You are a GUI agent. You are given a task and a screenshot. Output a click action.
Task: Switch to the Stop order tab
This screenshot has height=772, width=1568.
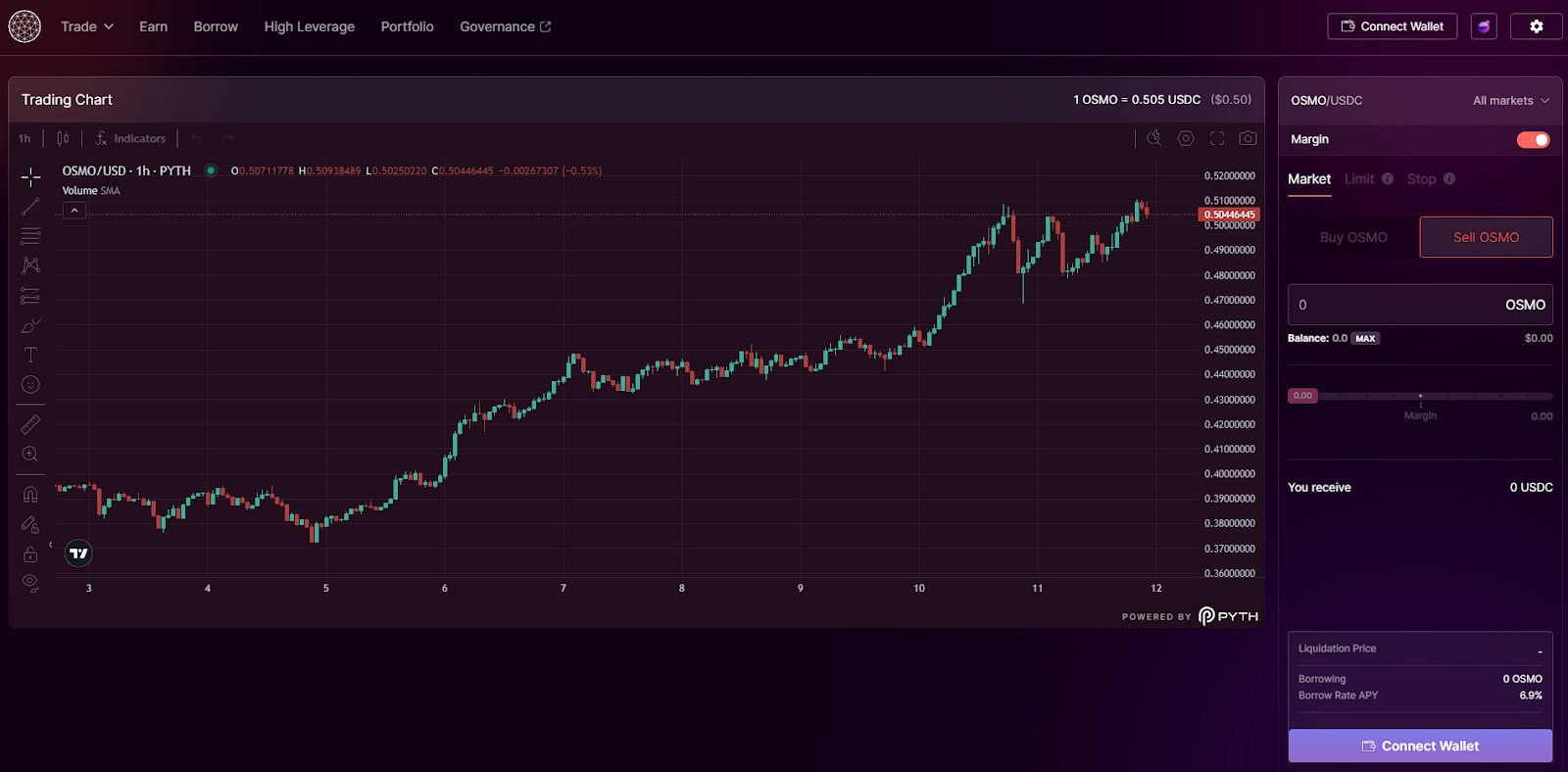[x=1421, y=179]
